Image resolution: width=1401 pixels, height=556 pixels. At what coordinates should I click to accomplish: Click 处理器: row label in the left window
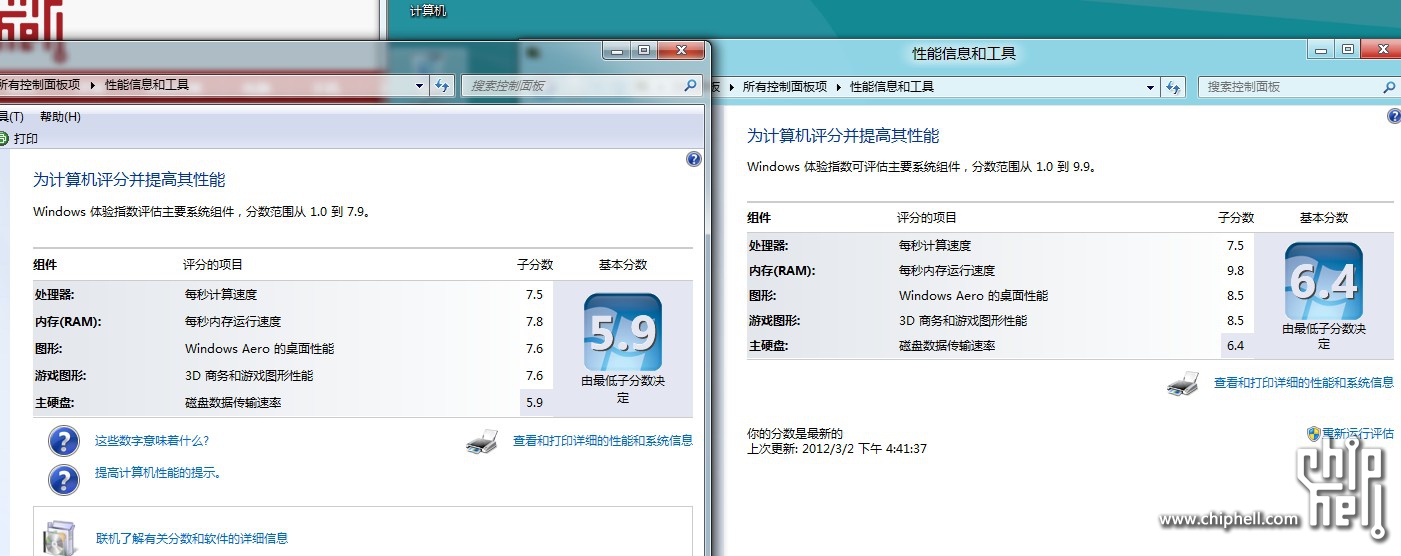pyautogui.click(x=55, y=295)
